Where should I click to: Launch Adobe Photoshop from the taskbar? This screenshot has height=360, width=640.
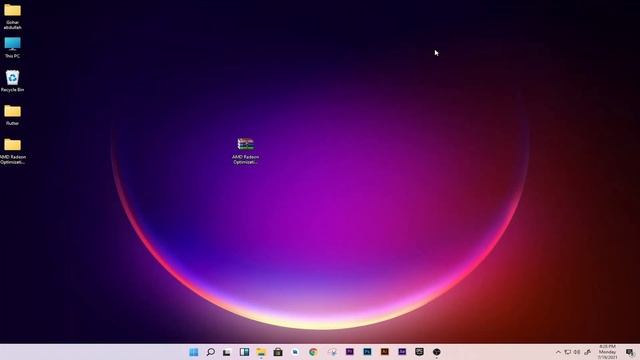(x=367, y=351)
